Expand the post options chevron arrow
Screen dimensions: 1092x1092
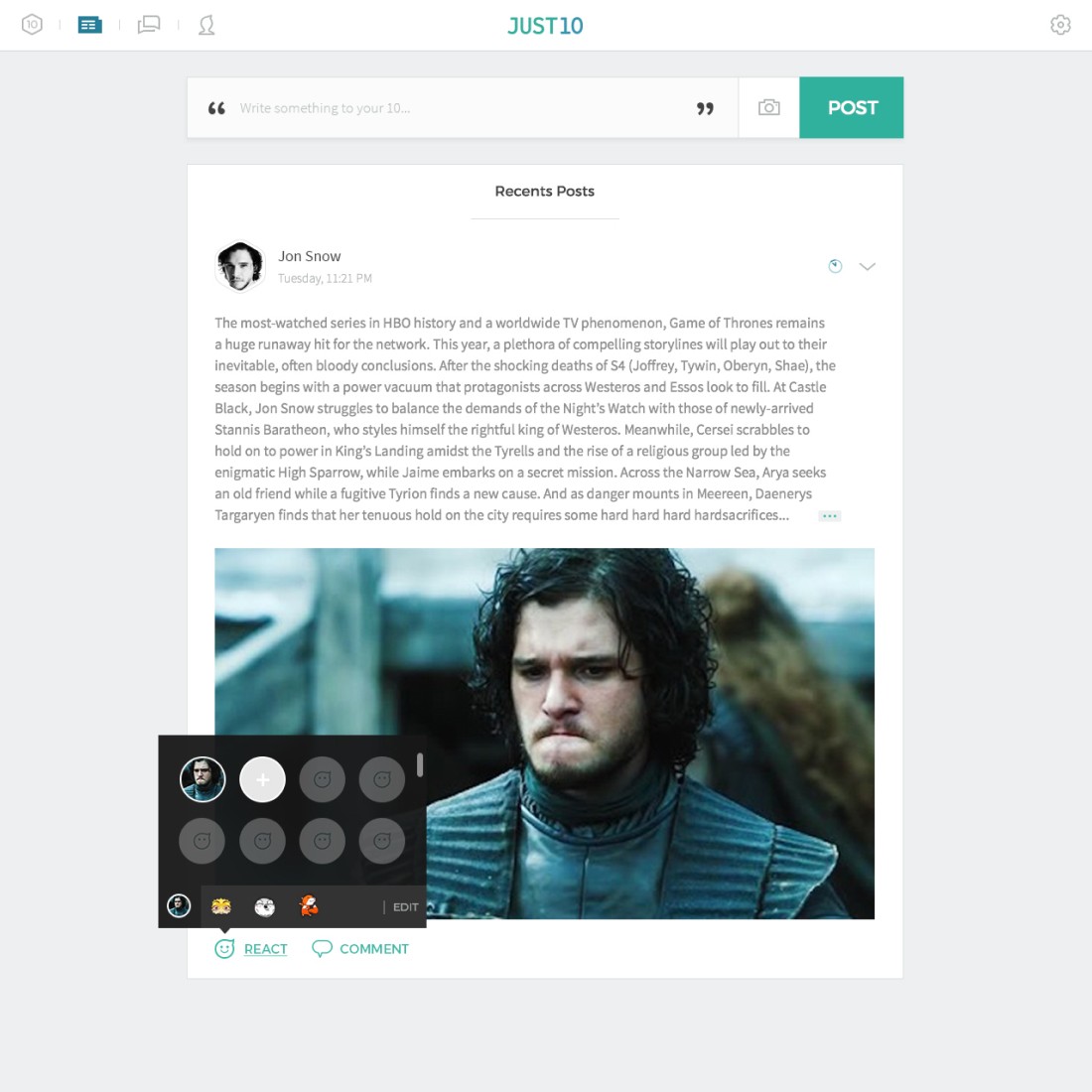(867, 266)
